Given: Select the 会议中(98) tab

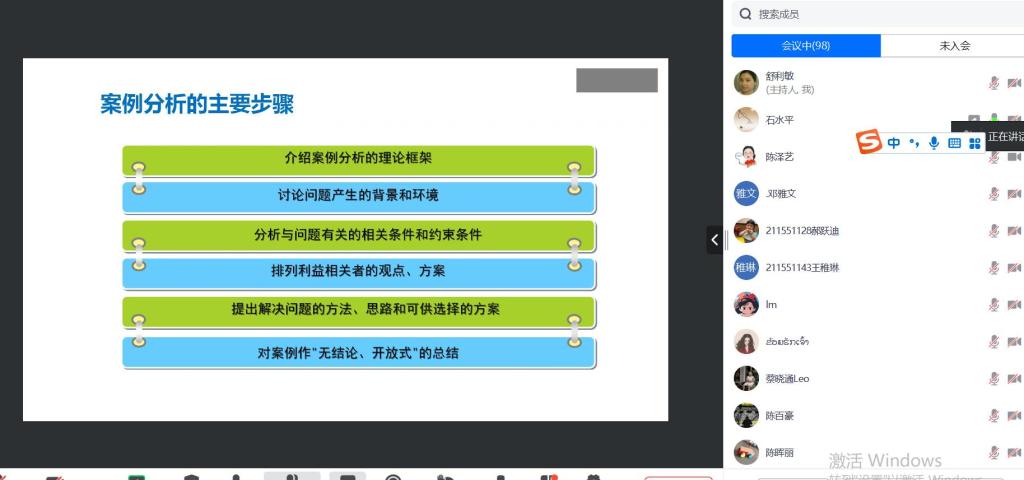Looking at the screenshot, I should 806,46.
